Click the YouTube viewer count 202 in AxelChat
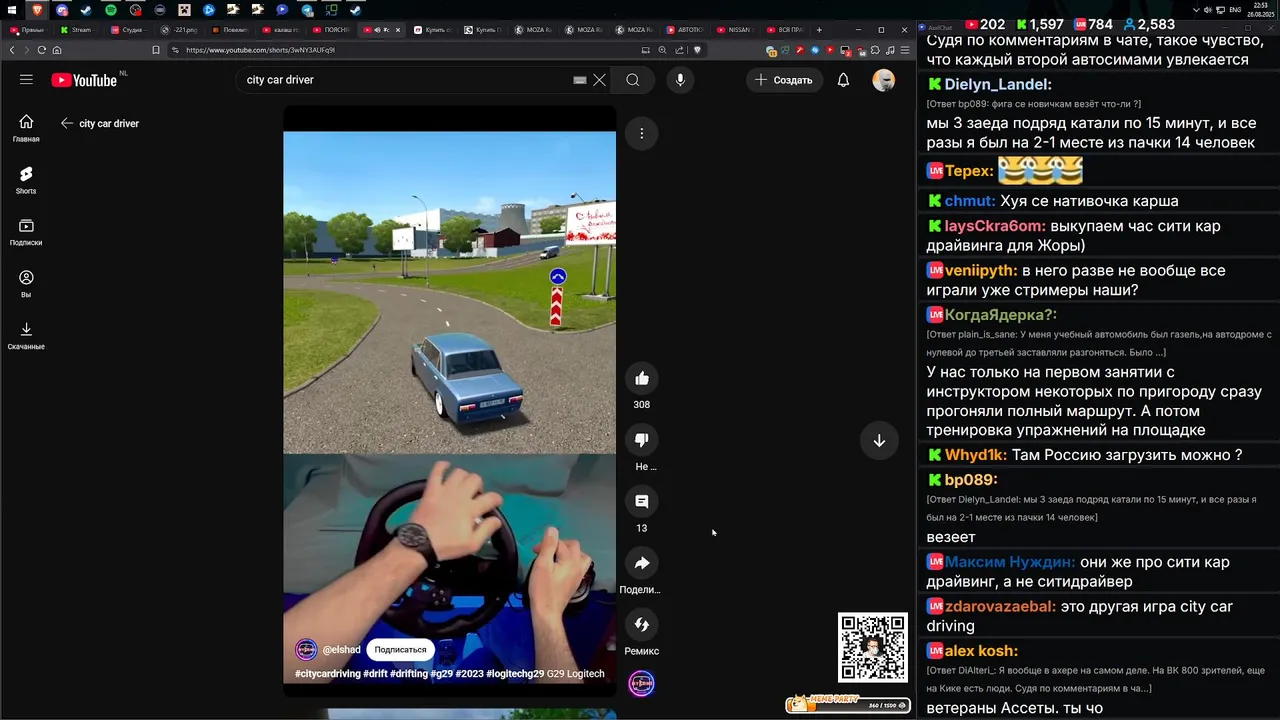The image size is (1280, 720). [x=984, y=24]
